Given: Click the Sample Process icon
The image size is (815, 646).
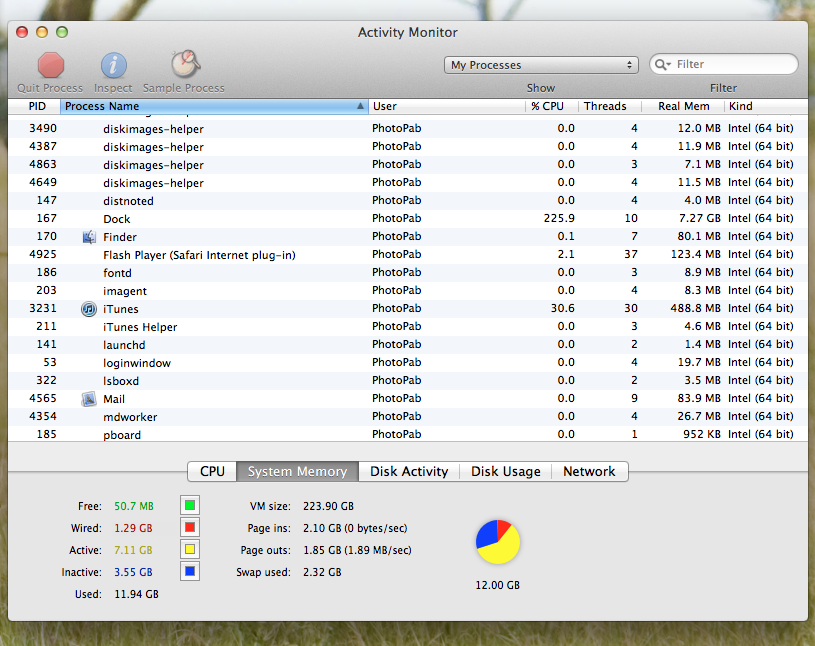Looking at the screenshot, I should pyautogui.click(x=185, y=64).
